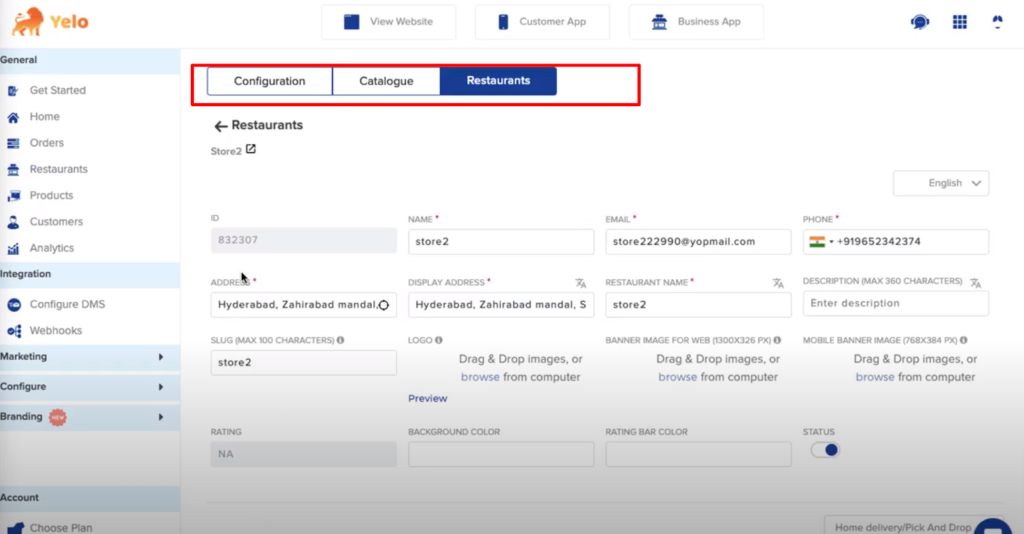Click the Customer App button
Screen dimensions: 1024x534
tap(542, 22)
